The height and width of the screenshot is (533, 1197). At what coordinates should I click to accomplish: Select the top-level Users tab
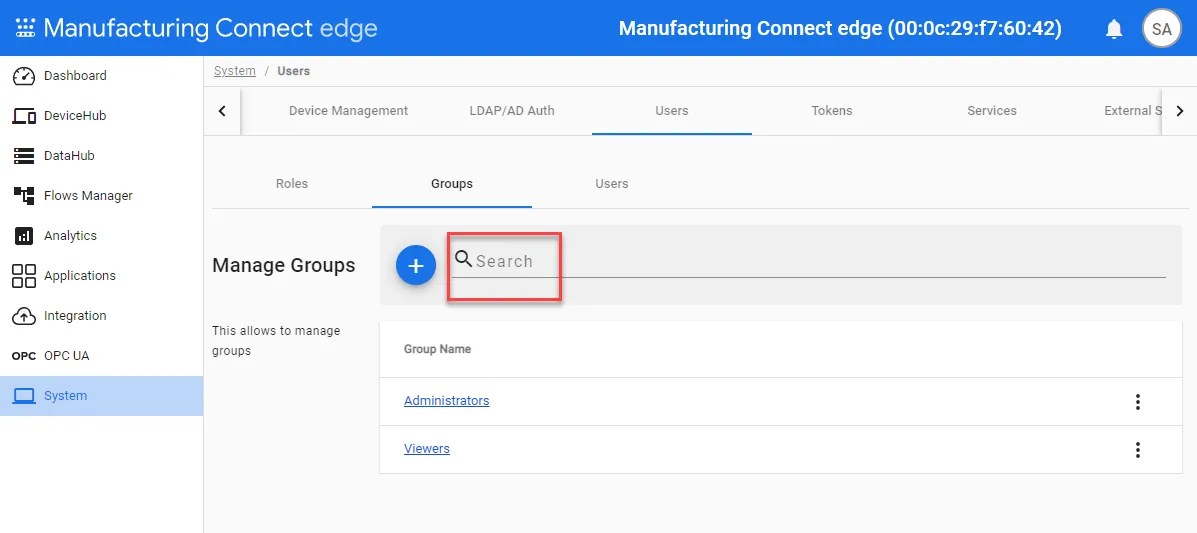click(672, 111)
